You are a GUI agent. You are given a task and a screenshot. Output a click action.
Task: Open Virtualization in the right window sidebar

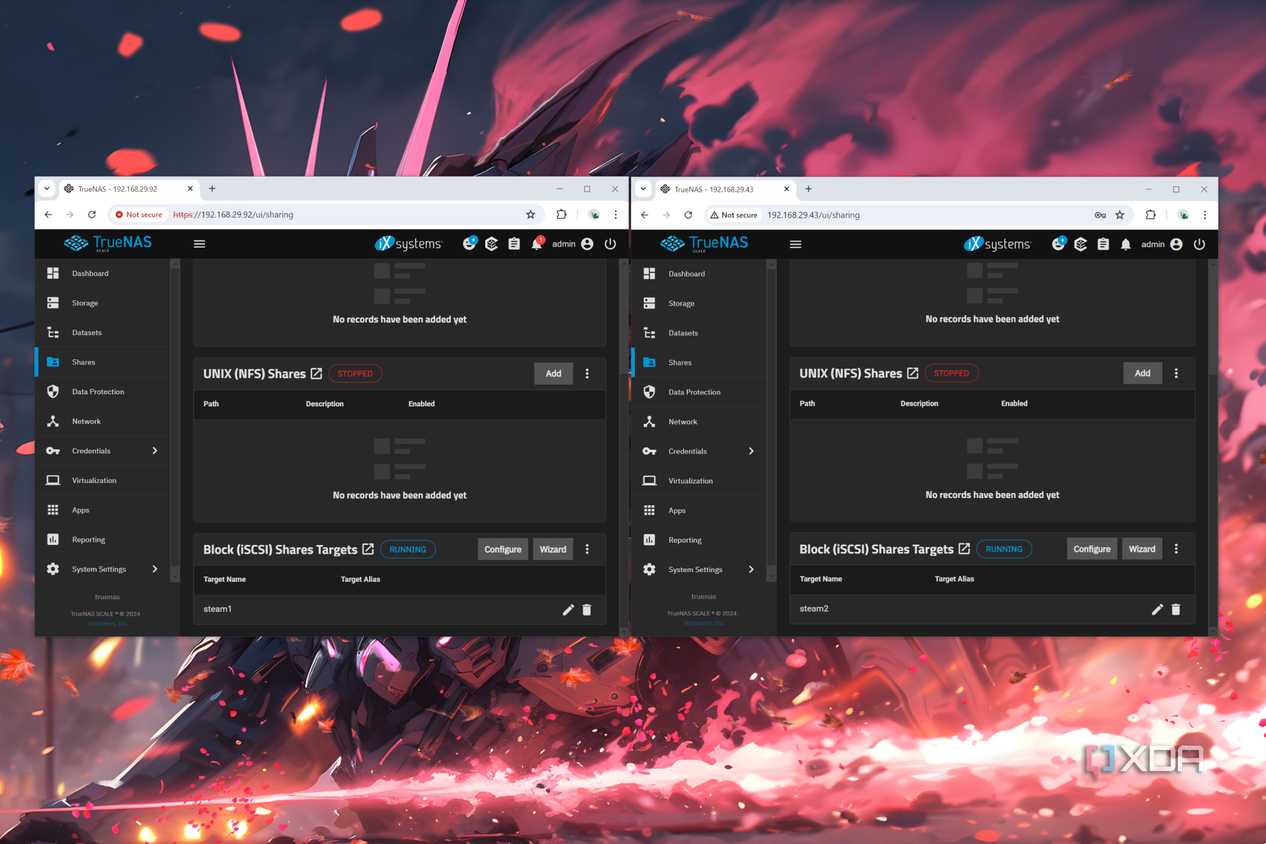click(x=690, y=481)
